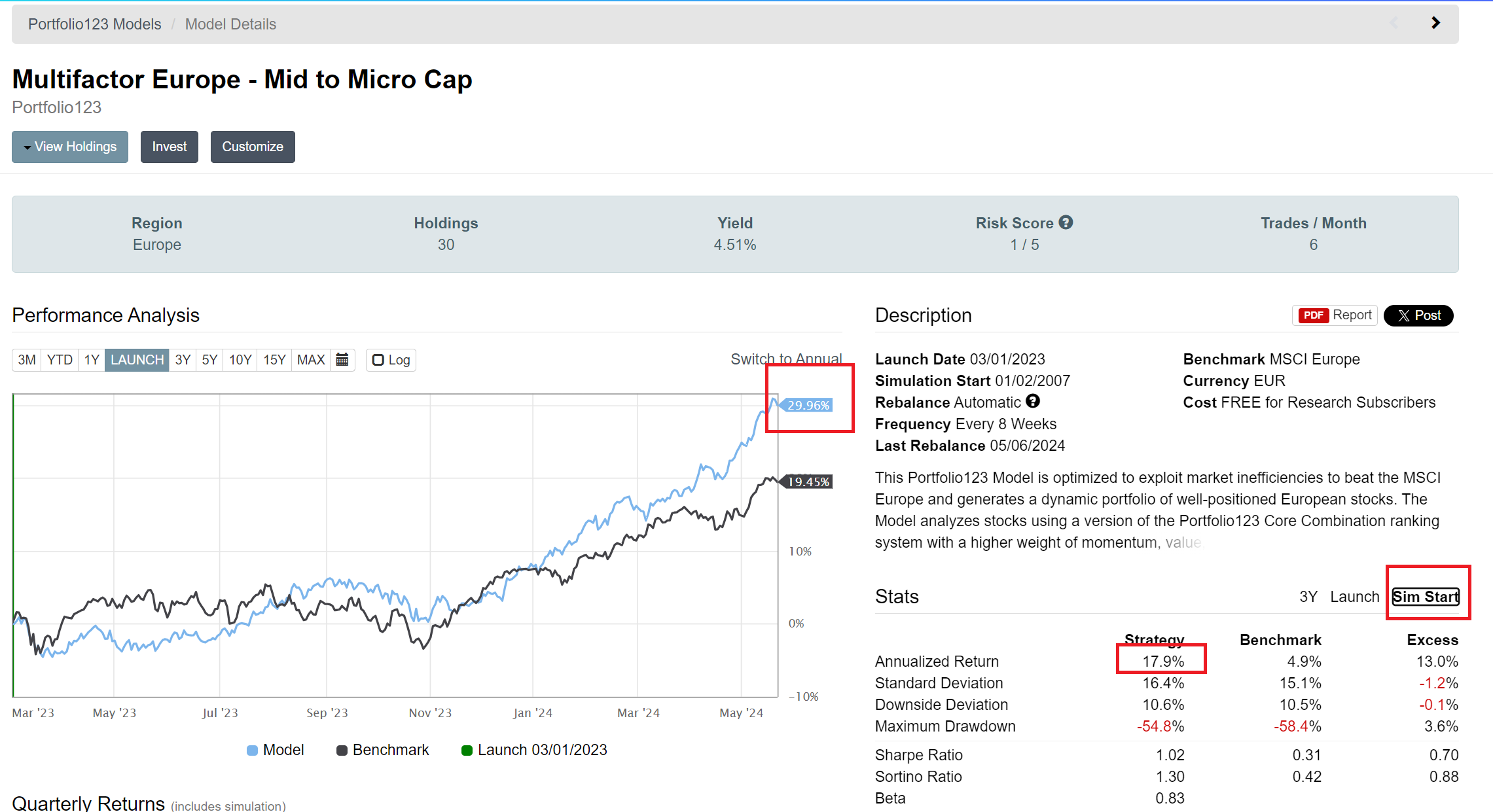This screenshot has width=1493, height=812.
Task: Switch chart range to MAX
Action: 310,360
